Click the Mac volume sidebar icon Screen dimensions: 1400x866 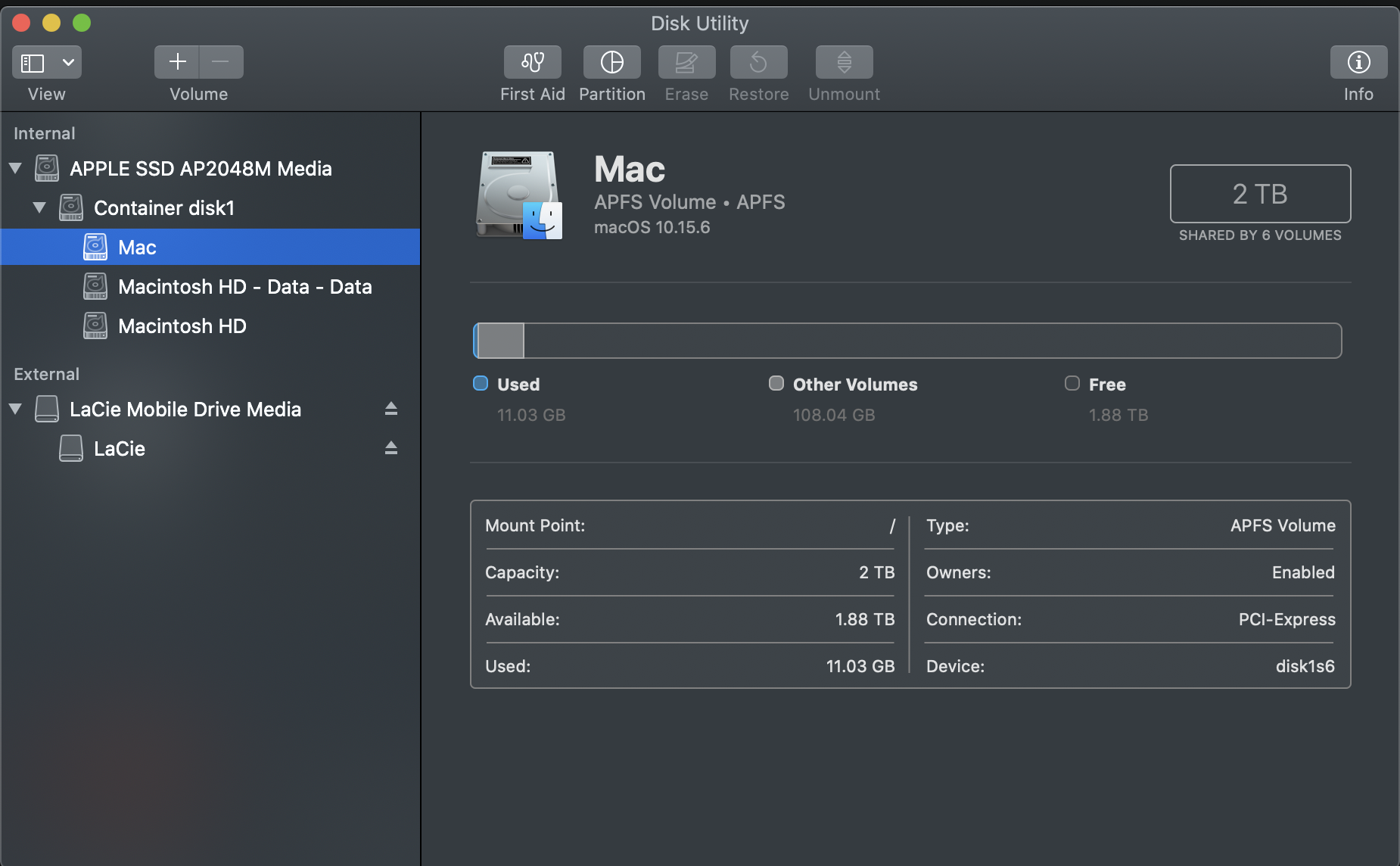[95, 247]
